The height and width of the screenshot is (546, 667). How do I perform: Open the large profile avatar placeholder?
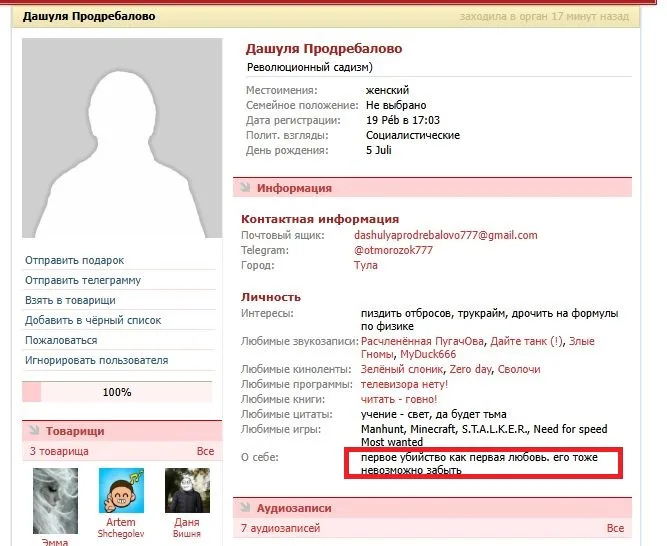[122, 138]
